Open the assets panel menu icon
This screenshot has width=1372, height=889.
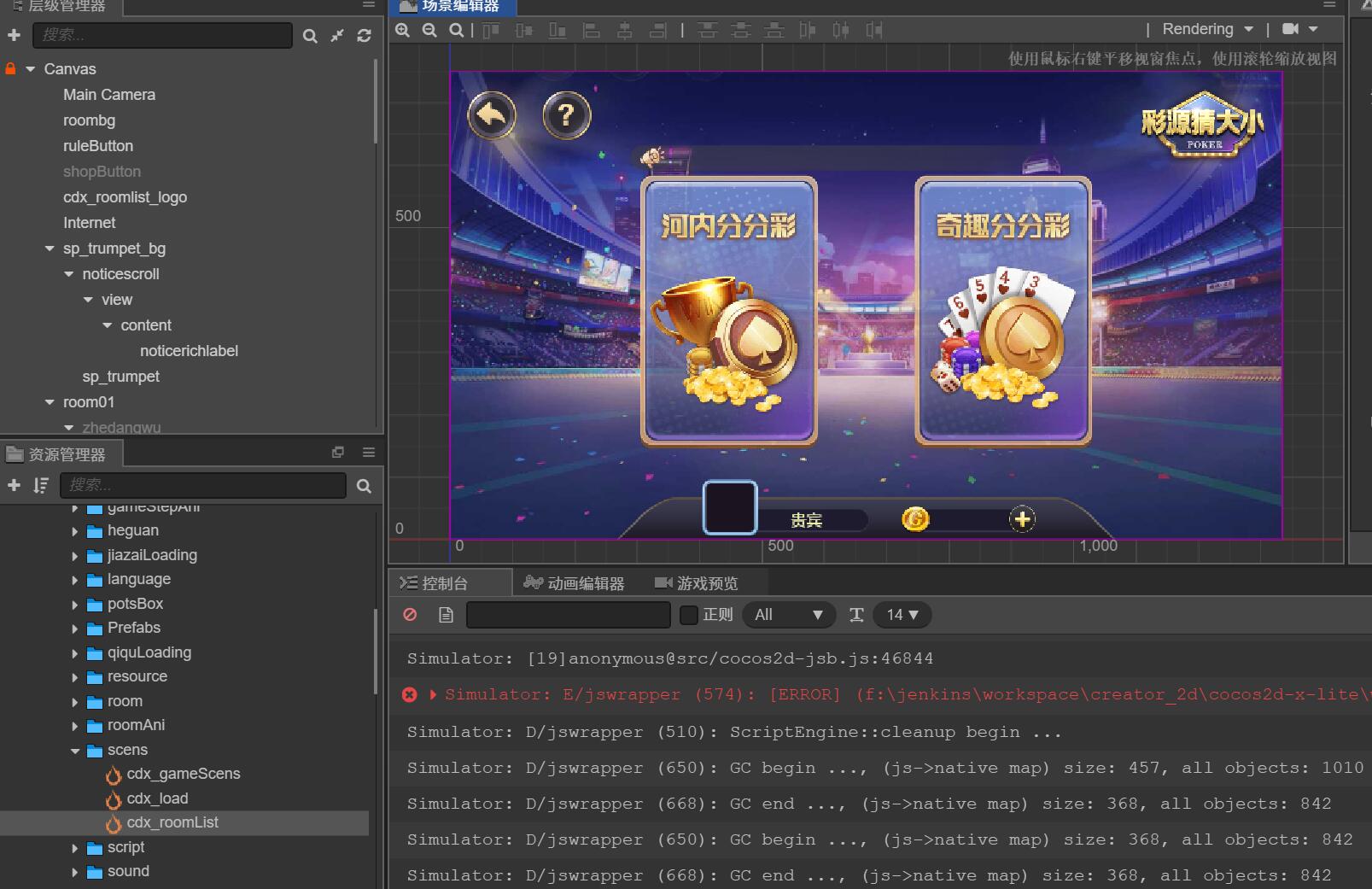coord(369,452)
